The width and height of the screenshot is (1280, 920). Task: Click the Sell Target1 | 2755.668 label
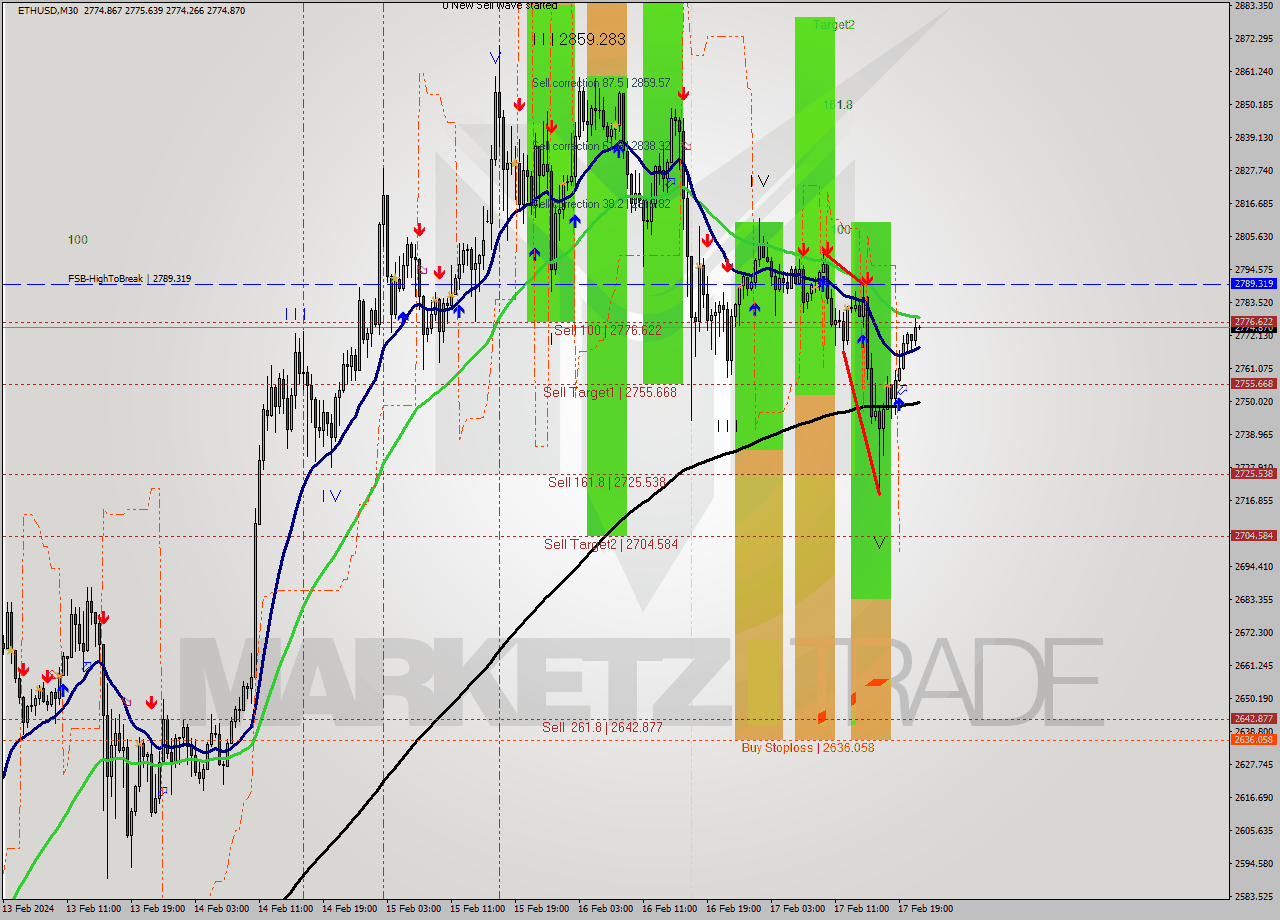coord(610,392)
